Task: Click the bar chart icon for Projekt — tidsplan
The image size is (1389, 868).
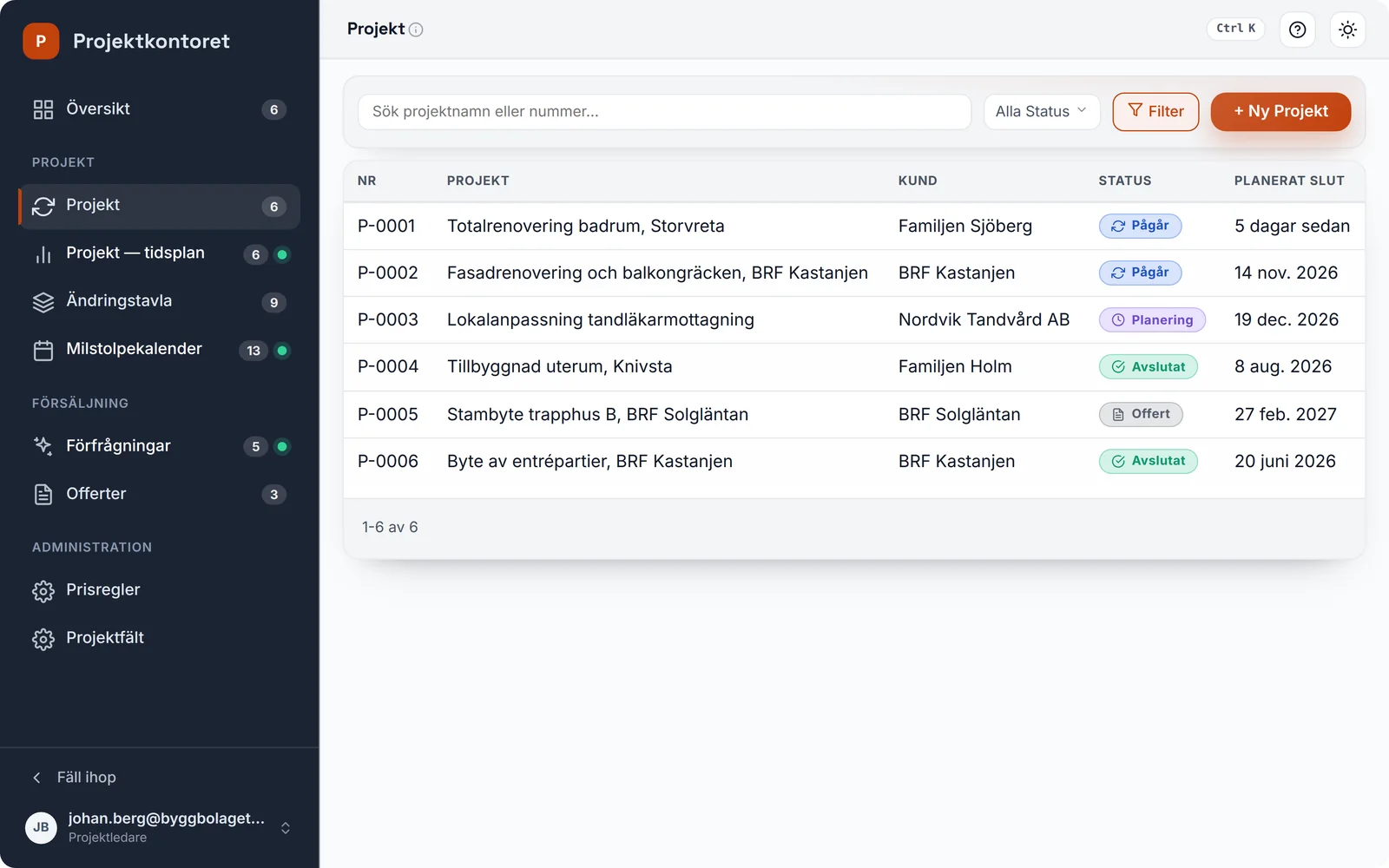Action: tap(43, 254)
